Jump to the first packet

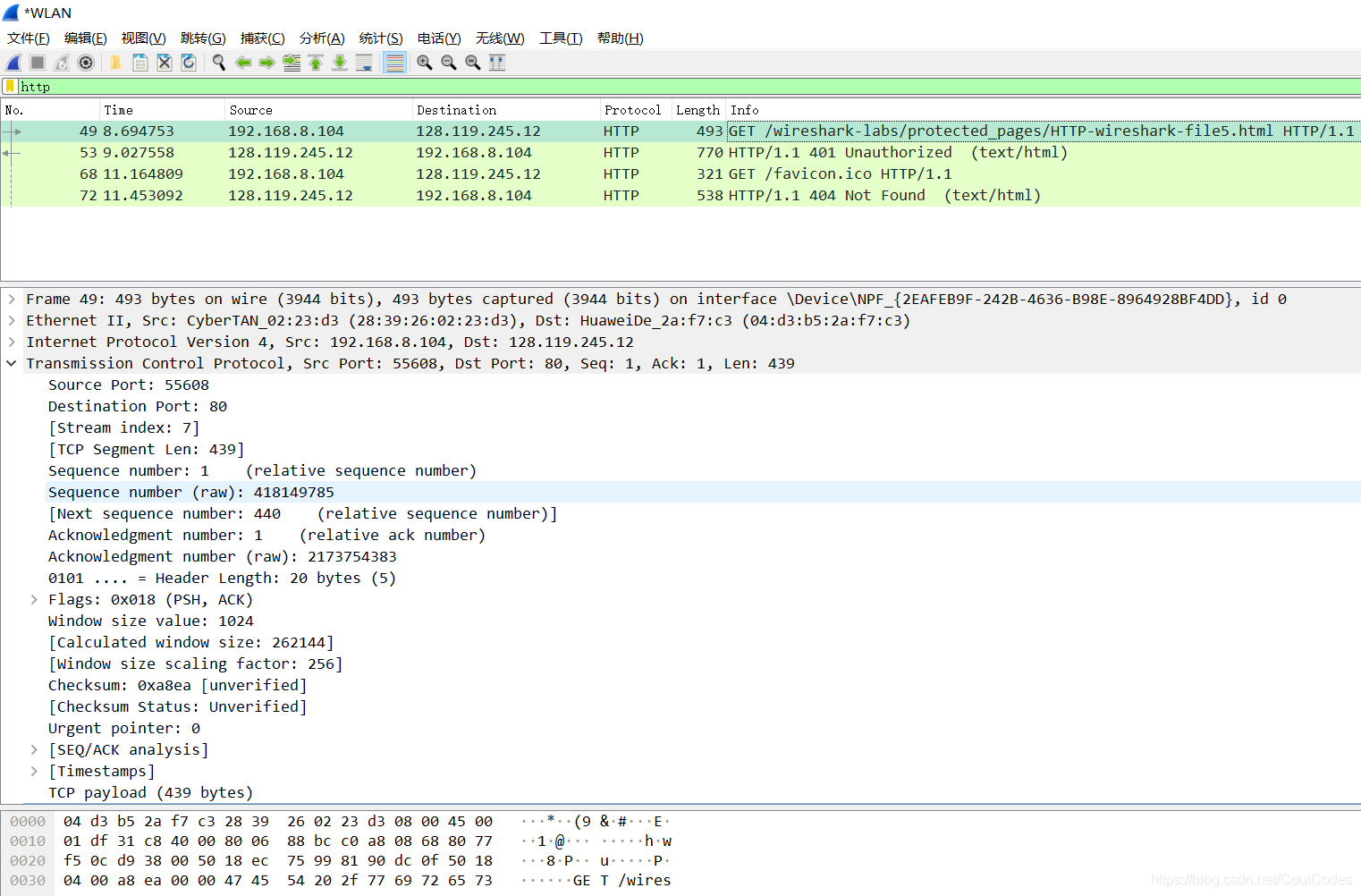pyautogui.click(x=316, y=63)
